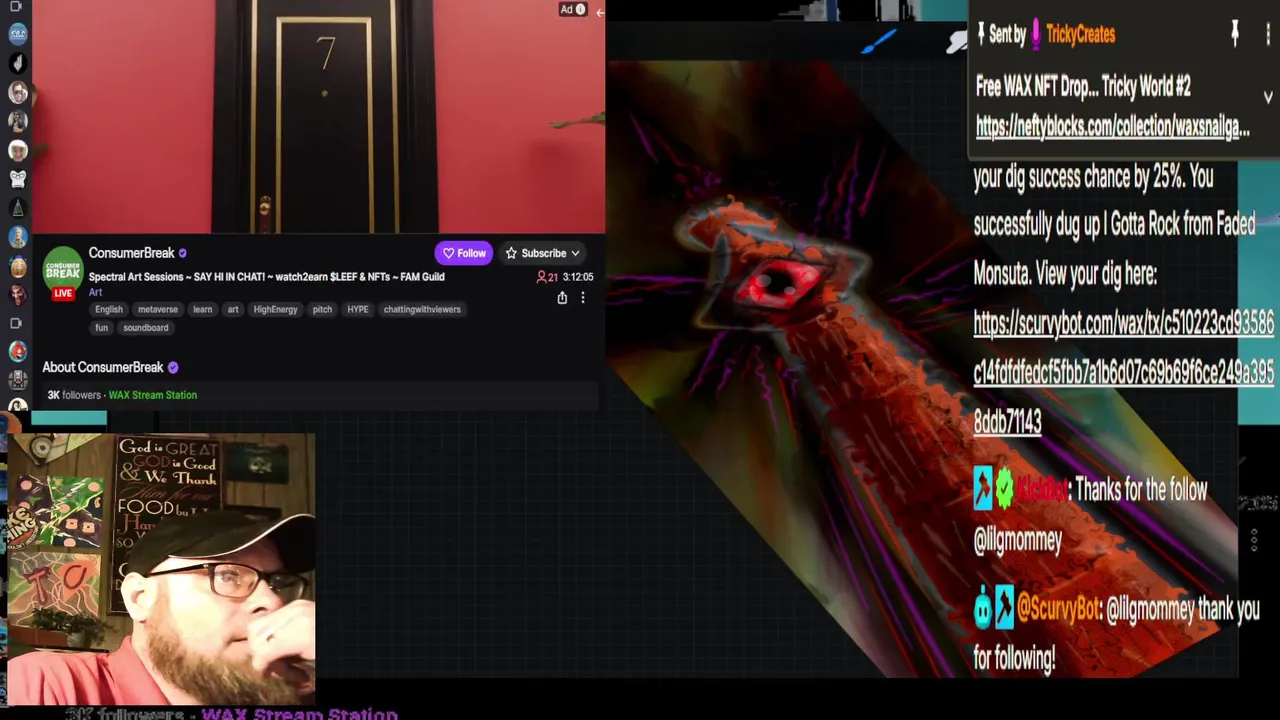The image size is (1280, 720).
Task: Open black channel icon with white blade logo
Action: point(18,63)
